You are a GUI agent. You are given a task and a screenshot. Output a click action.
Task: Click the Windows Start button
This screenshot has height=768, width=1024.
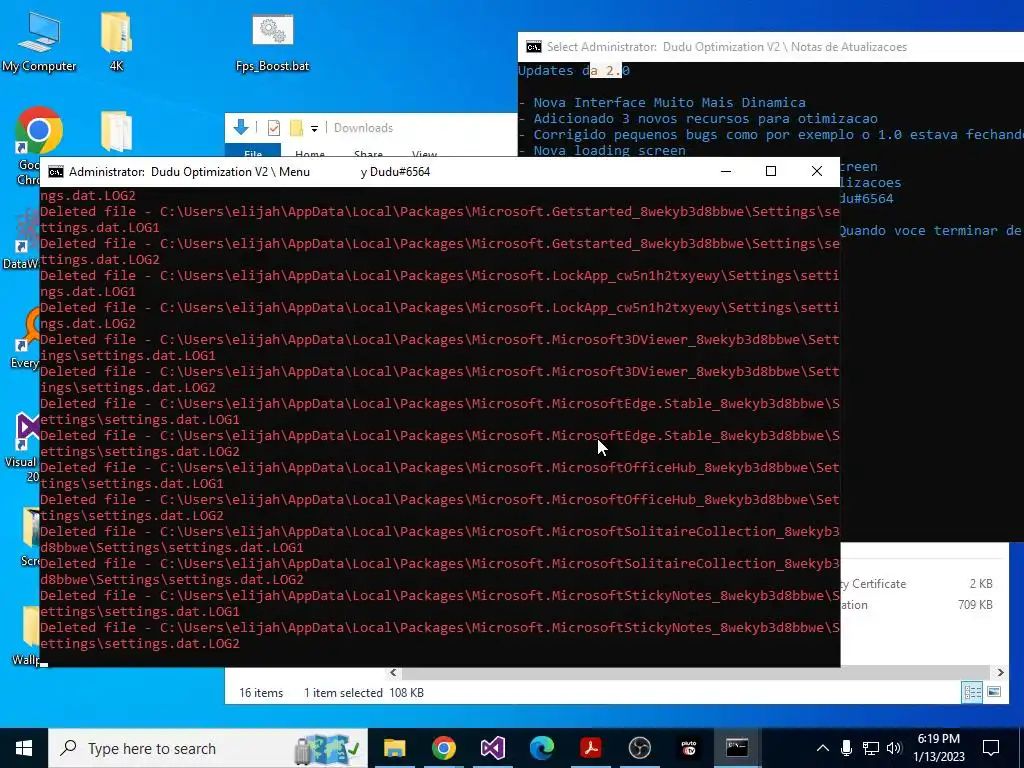(24, 748)
